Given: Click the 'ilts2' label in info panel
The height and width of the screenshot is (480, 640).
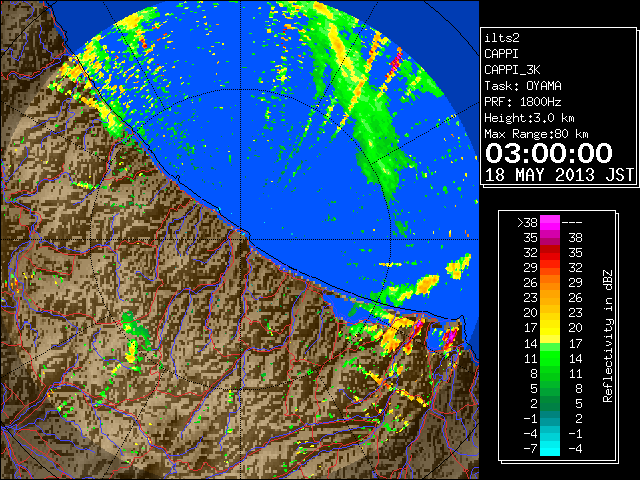Looking at the screenshot, I should point(502,38).
